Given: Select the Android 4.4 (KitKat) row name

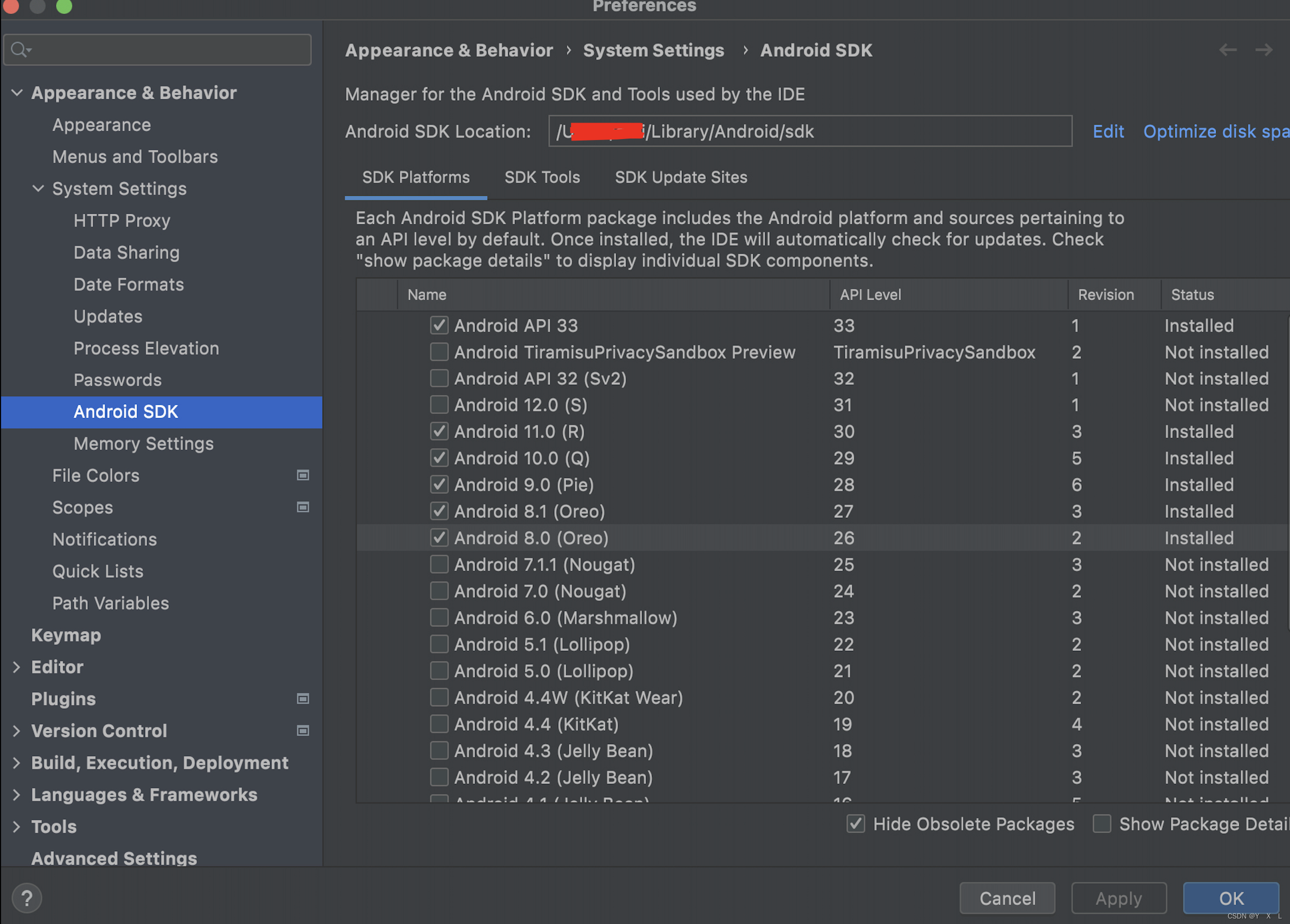Looking at the screenshot, I should [x=536, y=724].
